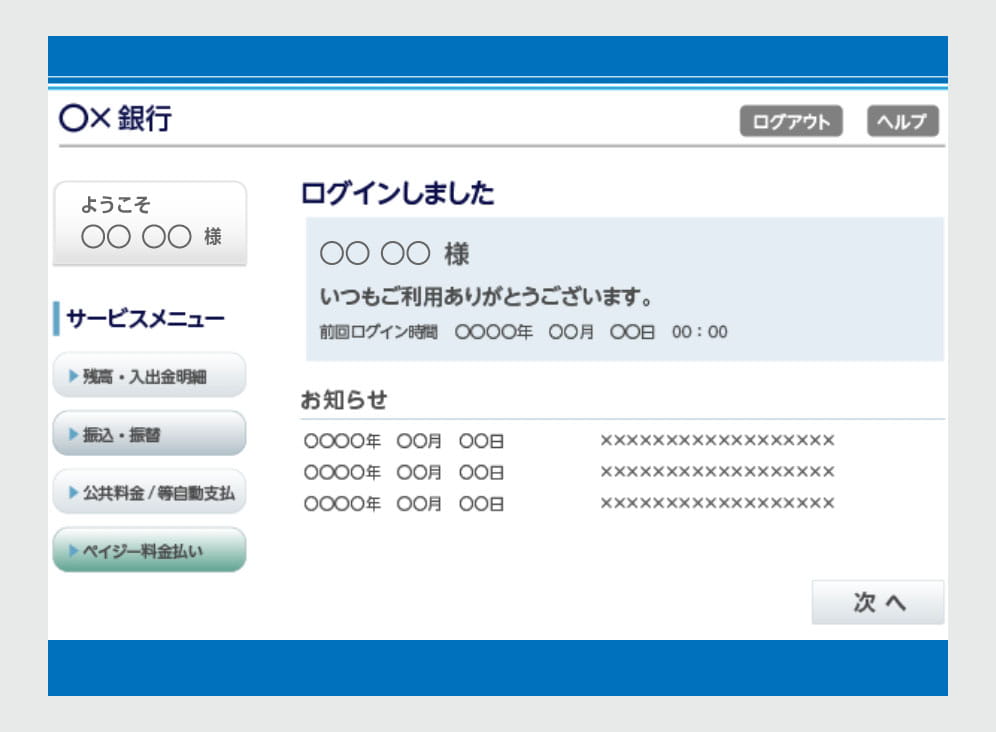Screen dimensions: 996x732
Task: Open the ペイジー料金払い menu item
Action: point(149,550)
